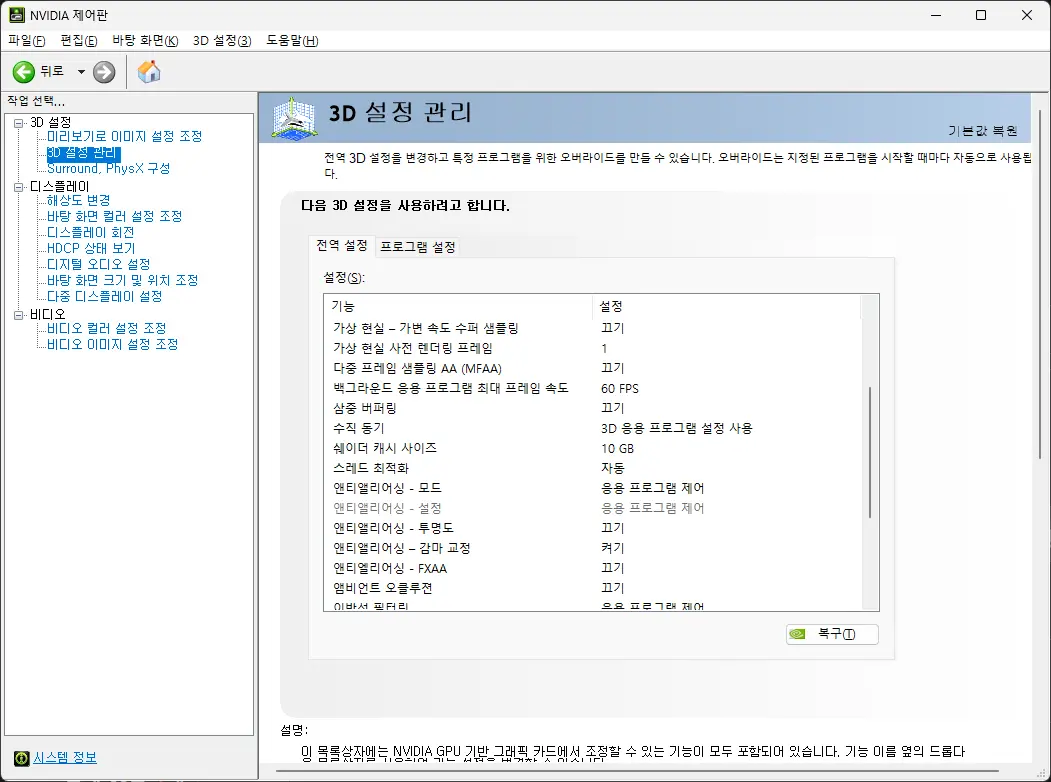Image resolution: width=1051 pixels, height=782 pixels.
Task: Collapse the 디스플레이 tree node
Action: coord(19,187)
